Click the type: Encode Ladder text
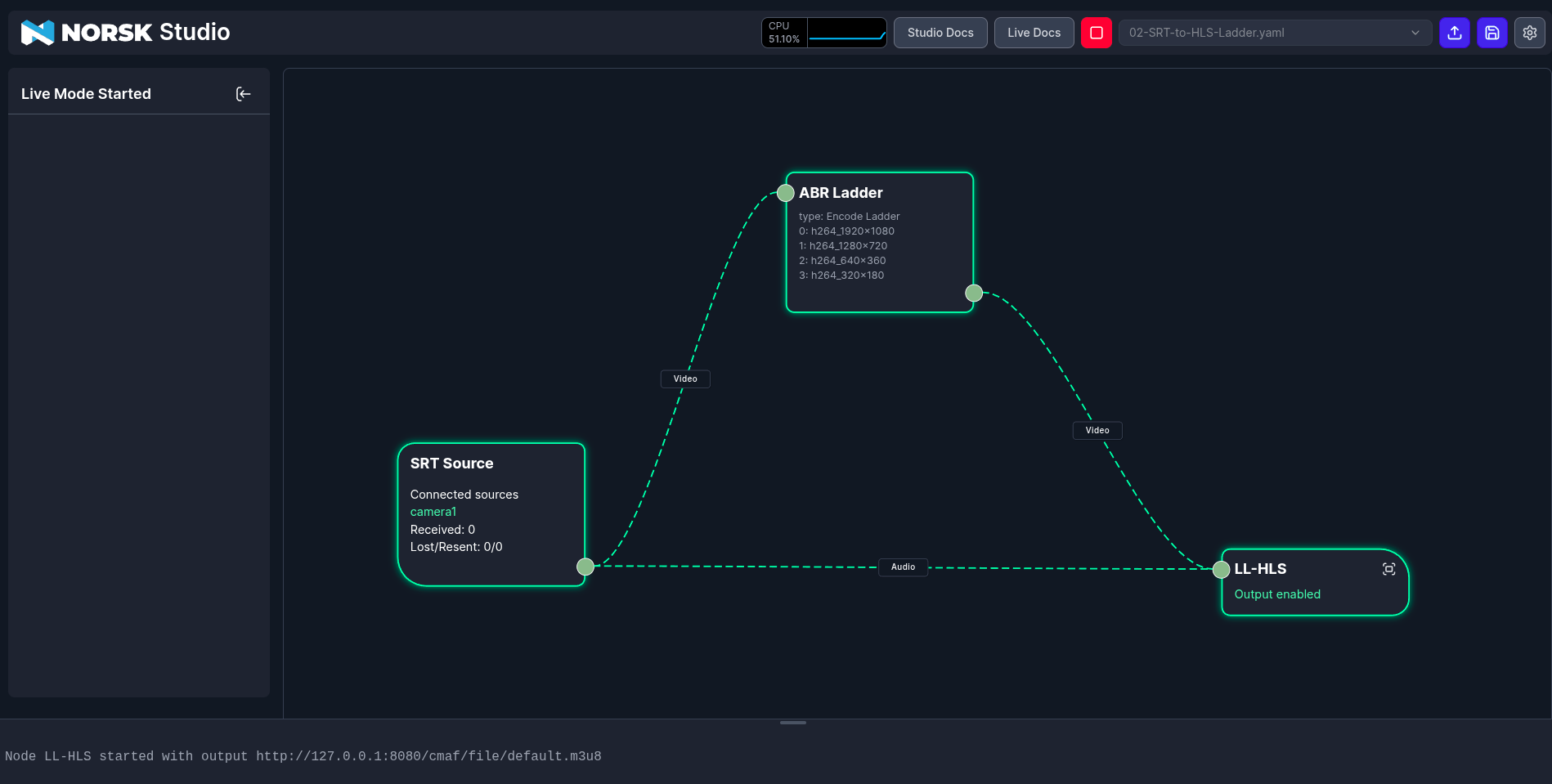 point(849,217)
